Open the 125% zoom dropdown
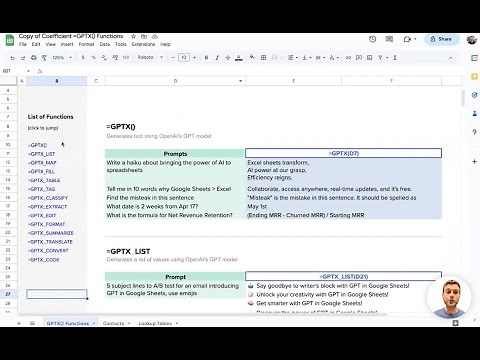Viewport: 480px width, 360px height. [62, 58]
